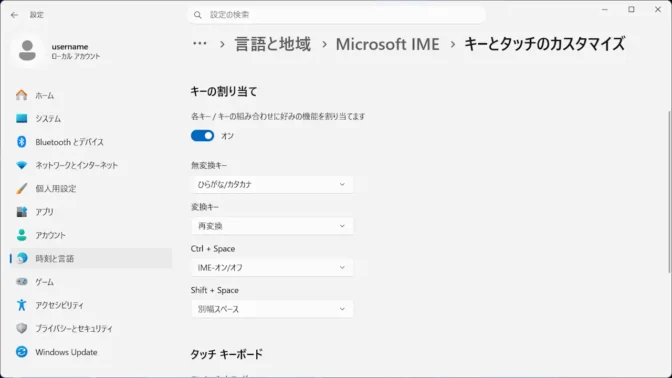Viewport: 672px width, 378px height.
Task: Open 個人用設定 section
Action: coord(91,189)
